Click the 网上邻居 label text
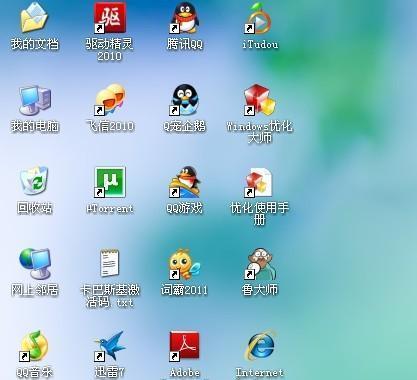The image size is (417, 380). point(35,290)
